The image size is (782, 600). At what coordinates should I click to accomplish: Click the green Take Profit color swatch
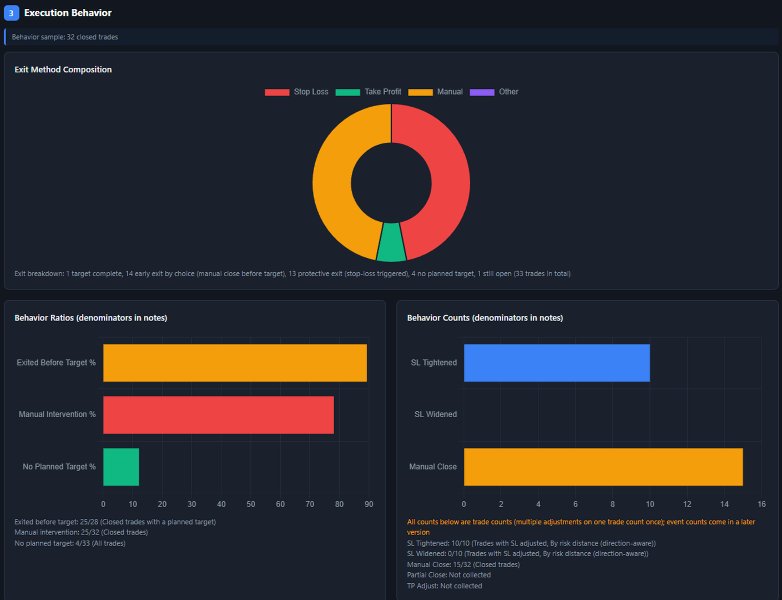coord(348,92)
